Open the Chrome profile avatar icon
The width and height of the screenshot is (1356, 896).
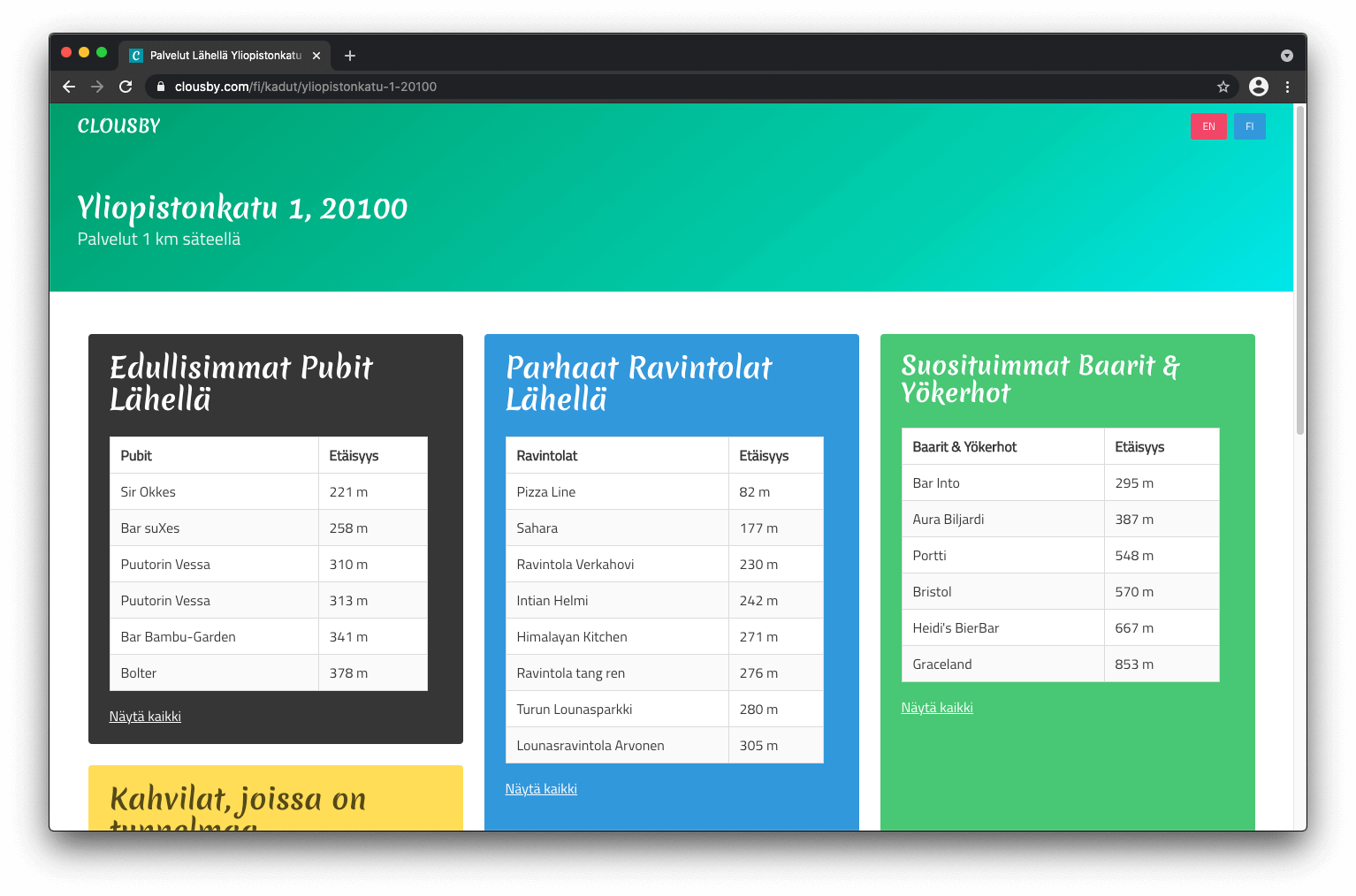(1259, 87)
